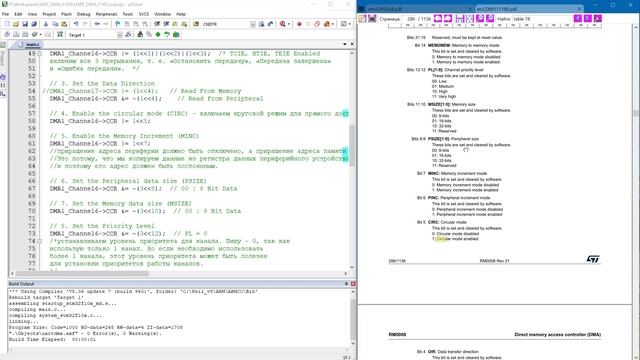Open the find text dropdown arrow
Screen dimensions: 640x360
[253, 24]
